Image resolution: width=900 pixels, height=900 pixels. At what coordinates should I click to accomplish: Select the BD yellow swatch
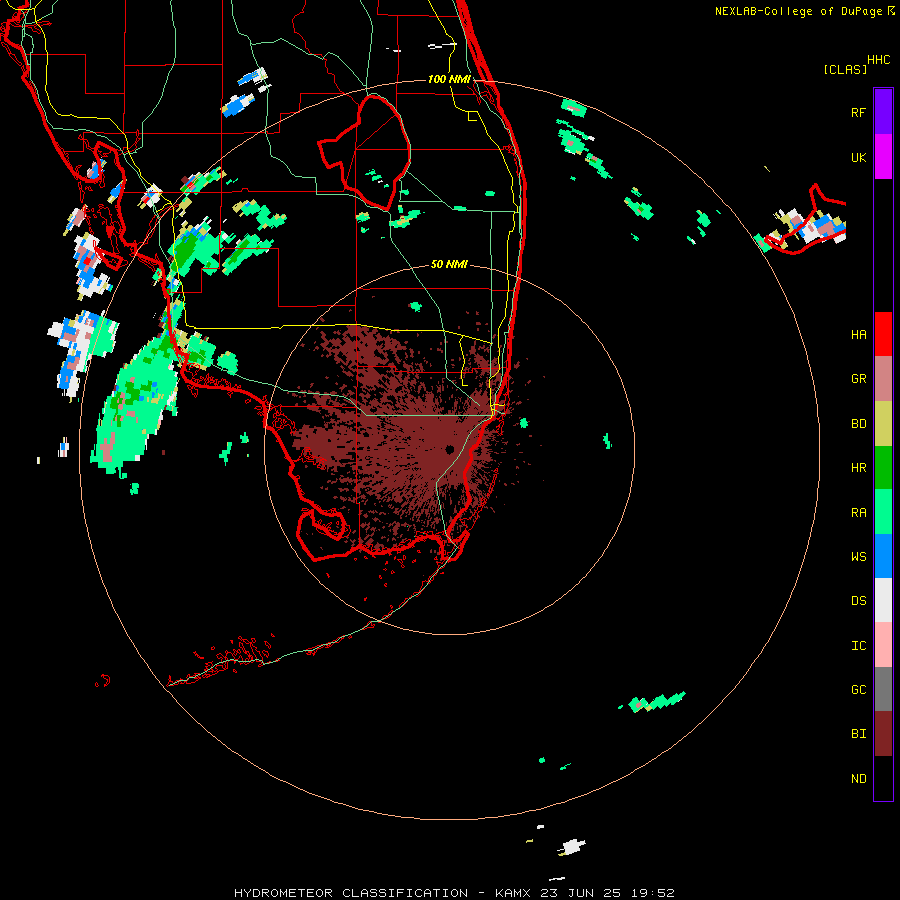click(883, 424)
